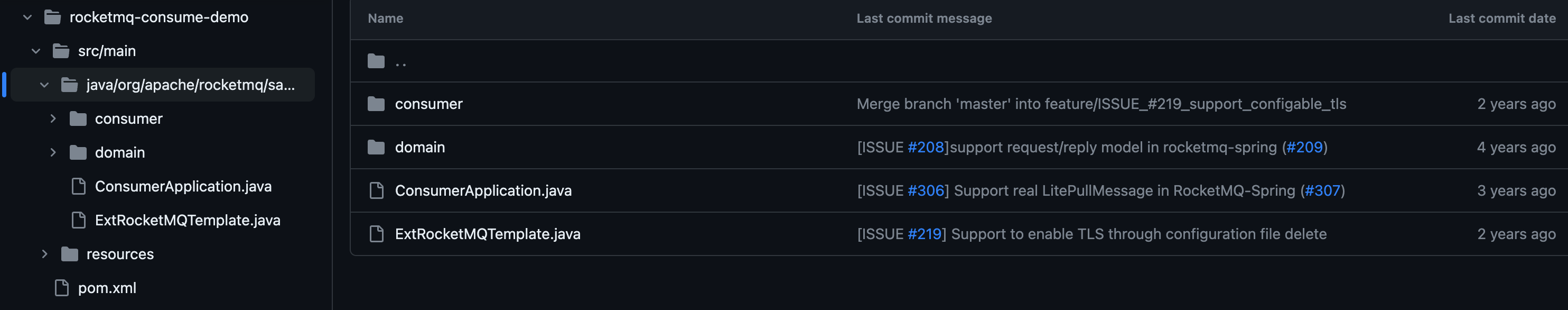Open ConsumerApplication.java from the file list
Screen dimensions: 1568x310
pos(483,190)
